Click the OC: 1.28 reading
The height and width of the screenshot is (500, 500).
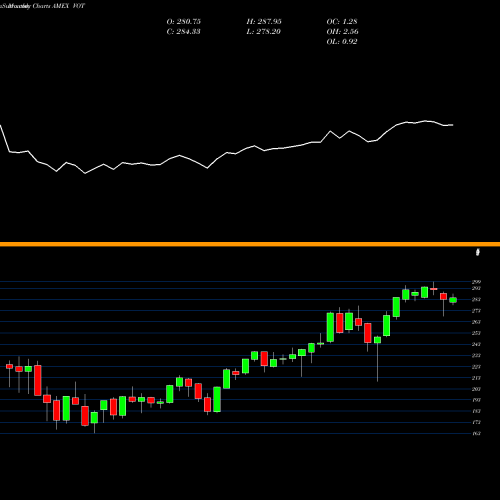click(342, 22)
